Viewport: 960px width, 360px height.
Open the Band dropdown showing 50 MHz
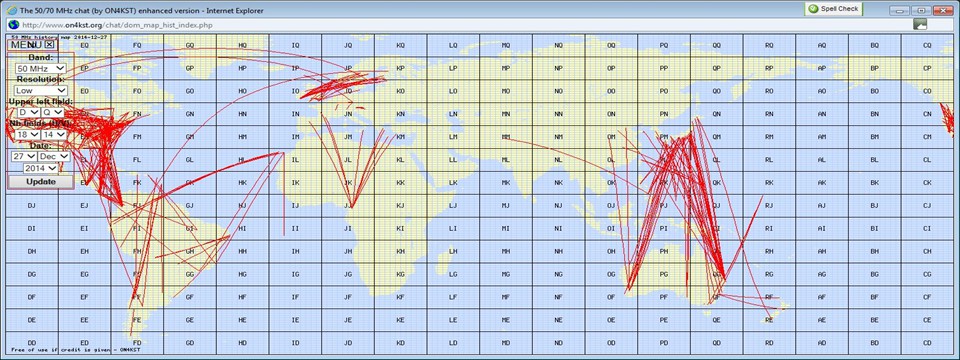click(41, 69)
